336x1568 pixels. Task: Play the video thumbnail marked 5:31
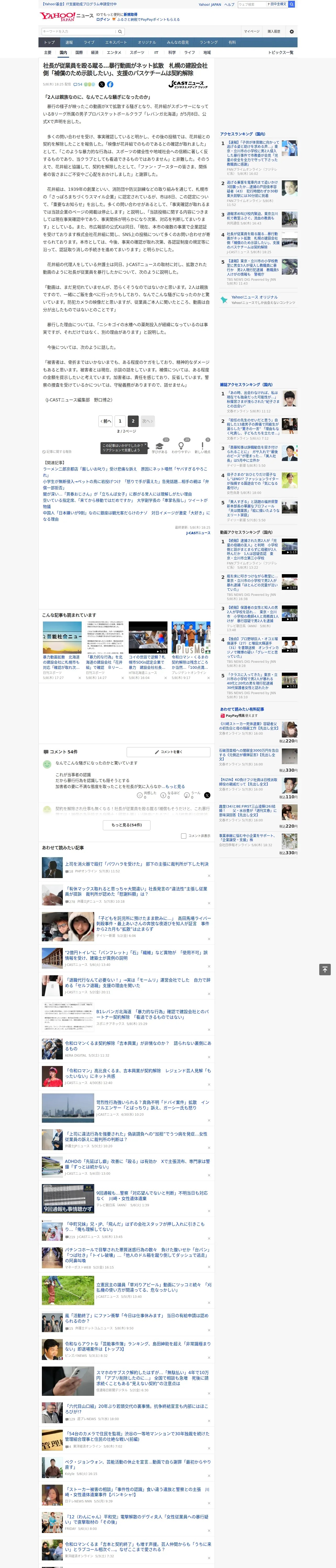148,637
